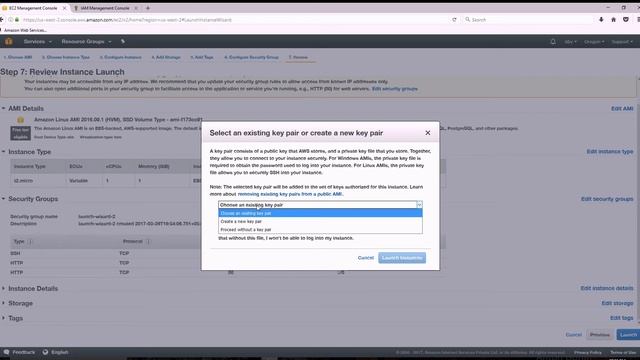Click Cancel link at page bottom
The width and height of the screenshot is (640, 360).
tap(573, 335)
